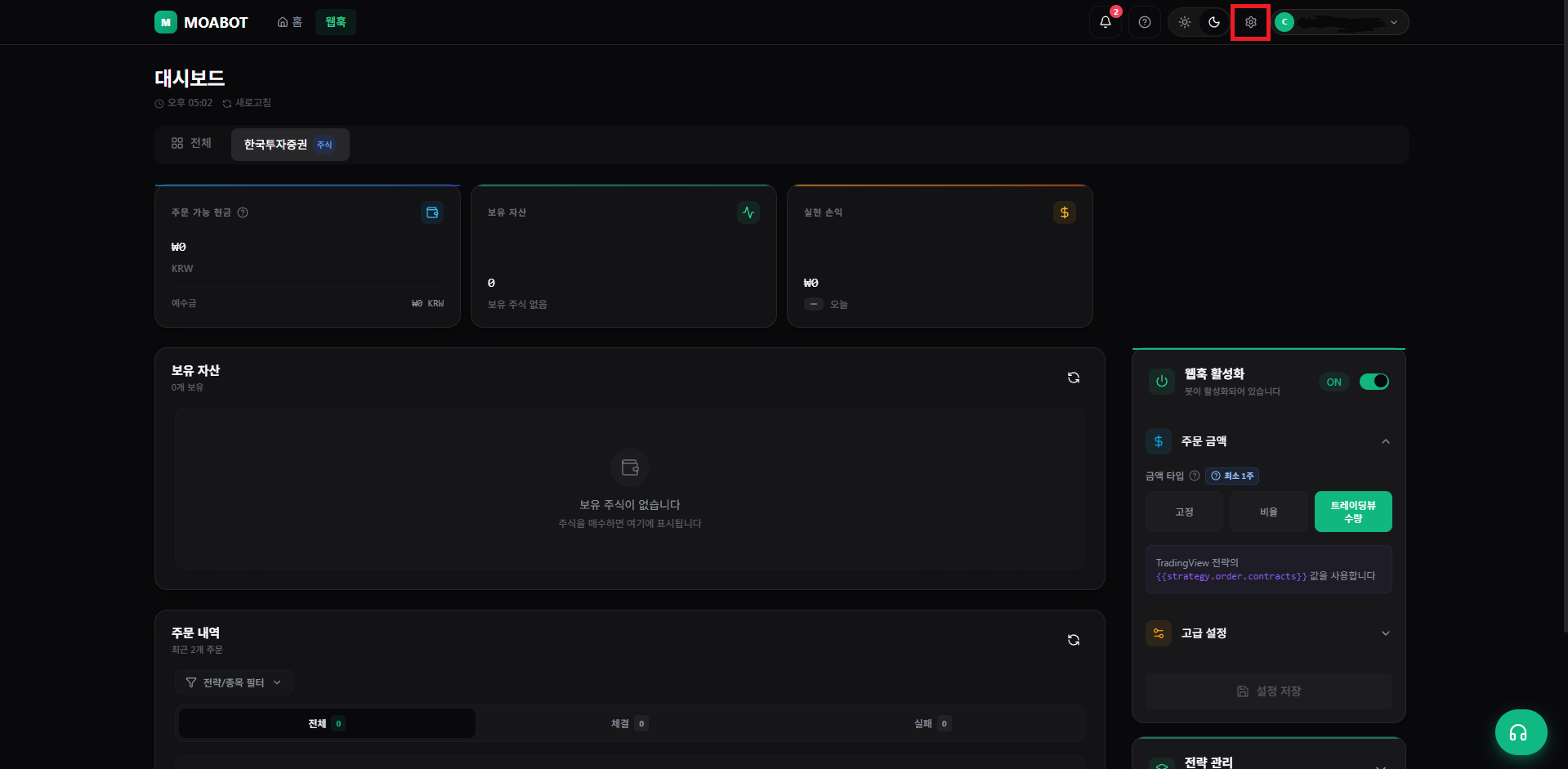Screen dimensions: 1568x769
Task: Select the 비율 amount type
Action: (1269, 512)
